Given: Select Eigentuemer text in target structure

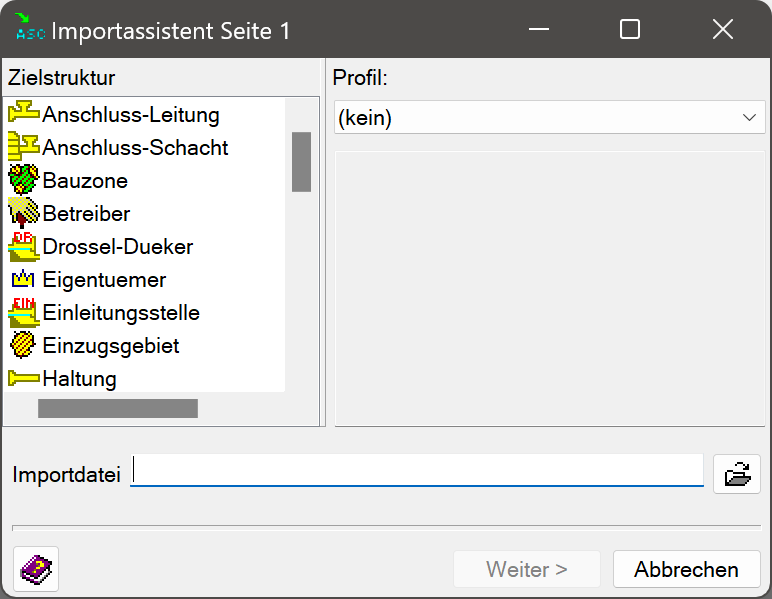Looking at the screenshot, I should point(104,279).
